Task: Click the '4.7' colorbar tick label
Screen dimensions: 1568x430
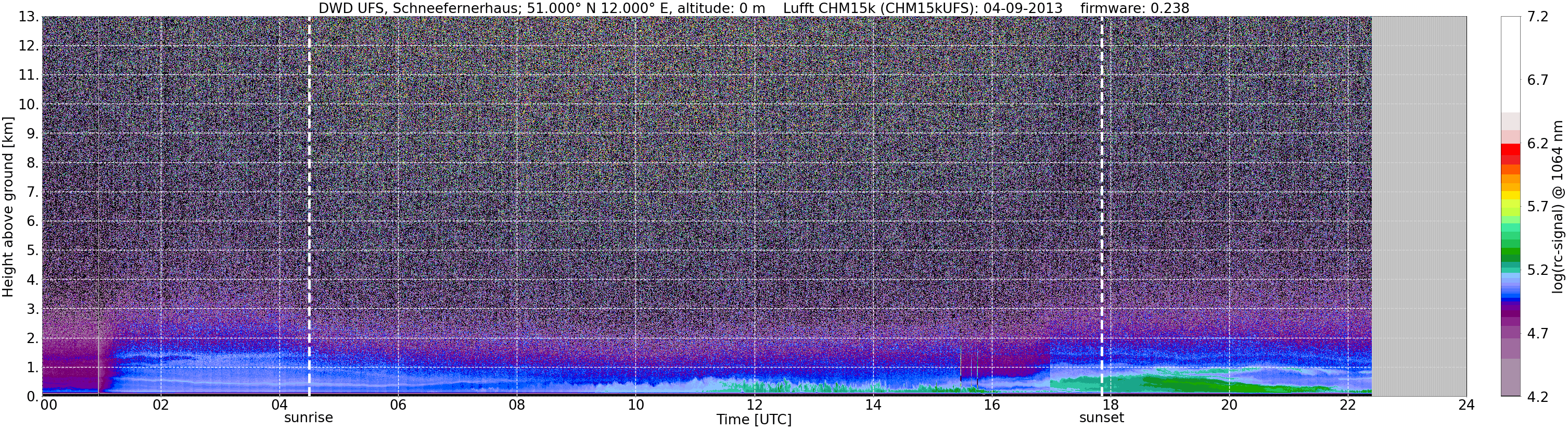Action: pyautogui.click(x=1538, y=333)
